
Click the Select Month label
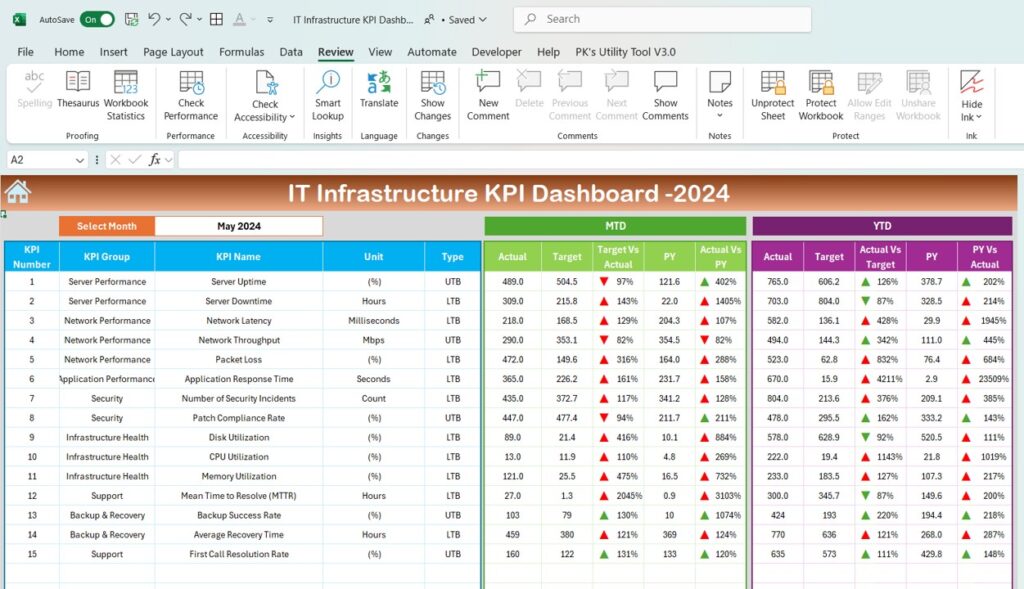pyautogui.click(x=106, y=226)
